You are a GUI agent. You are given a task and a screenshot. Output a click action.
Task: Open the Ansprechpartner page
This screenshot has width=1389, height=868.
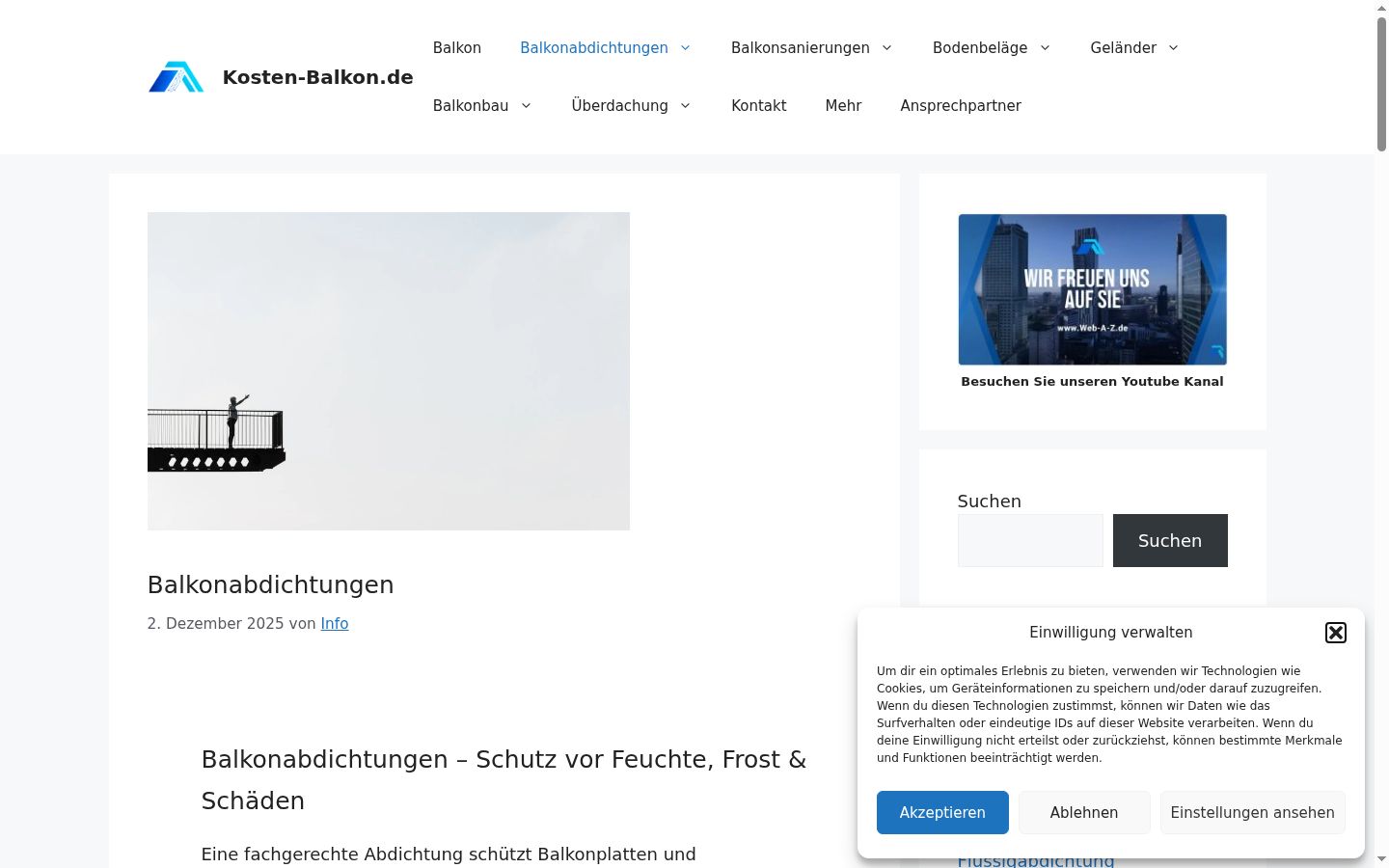(961, 105)
